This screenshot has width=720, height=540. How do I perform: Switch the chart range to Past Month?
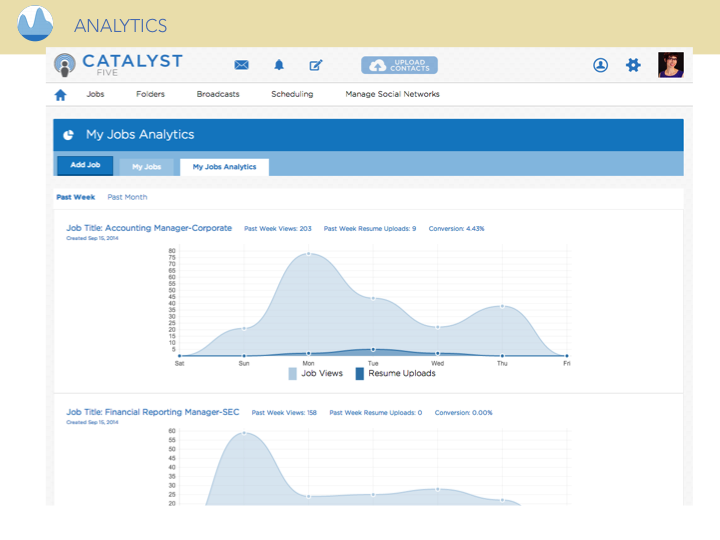pyautogui.click(x=127, y=197)
